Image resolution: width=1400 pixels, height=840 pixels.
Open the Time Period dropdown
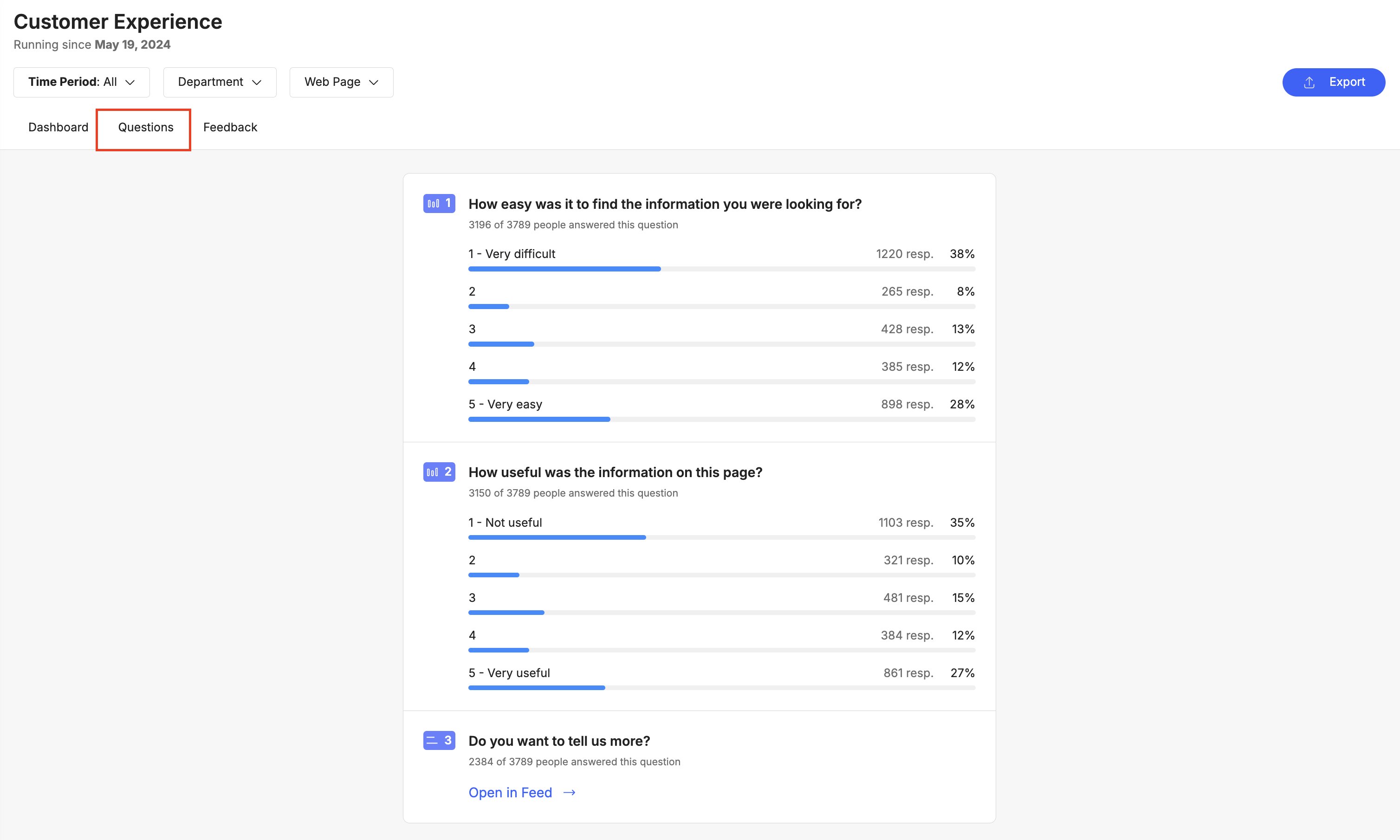click(x=82, y=82)
